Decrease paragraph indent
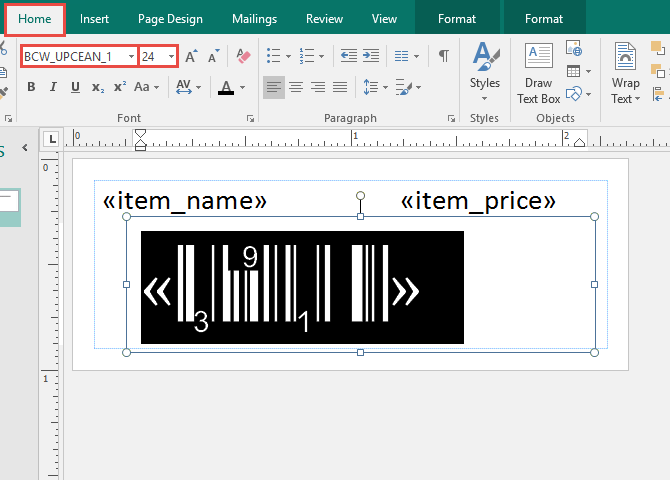The width and height of the screenshot is (670, 480). pos(349,56)
